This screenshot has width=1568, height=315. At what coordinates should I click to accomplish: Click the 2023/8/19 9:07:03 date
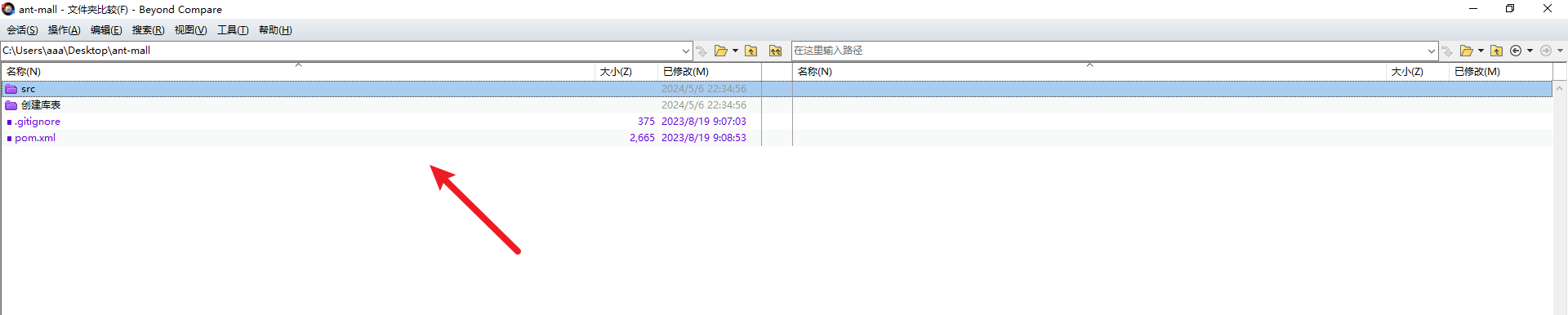703,122
